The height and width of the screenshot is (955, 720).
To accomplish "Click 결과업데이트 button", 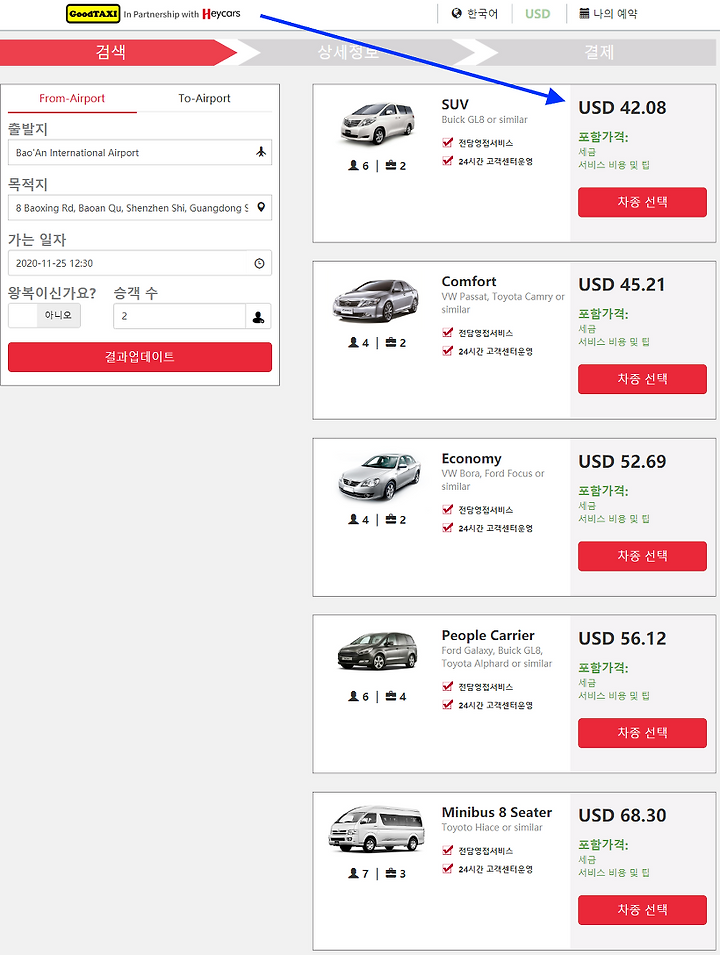I will pos(140,357).
